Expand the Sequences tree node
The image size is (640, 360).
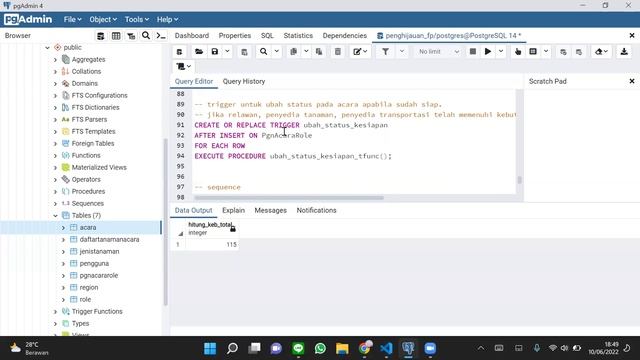click(55, 203)
